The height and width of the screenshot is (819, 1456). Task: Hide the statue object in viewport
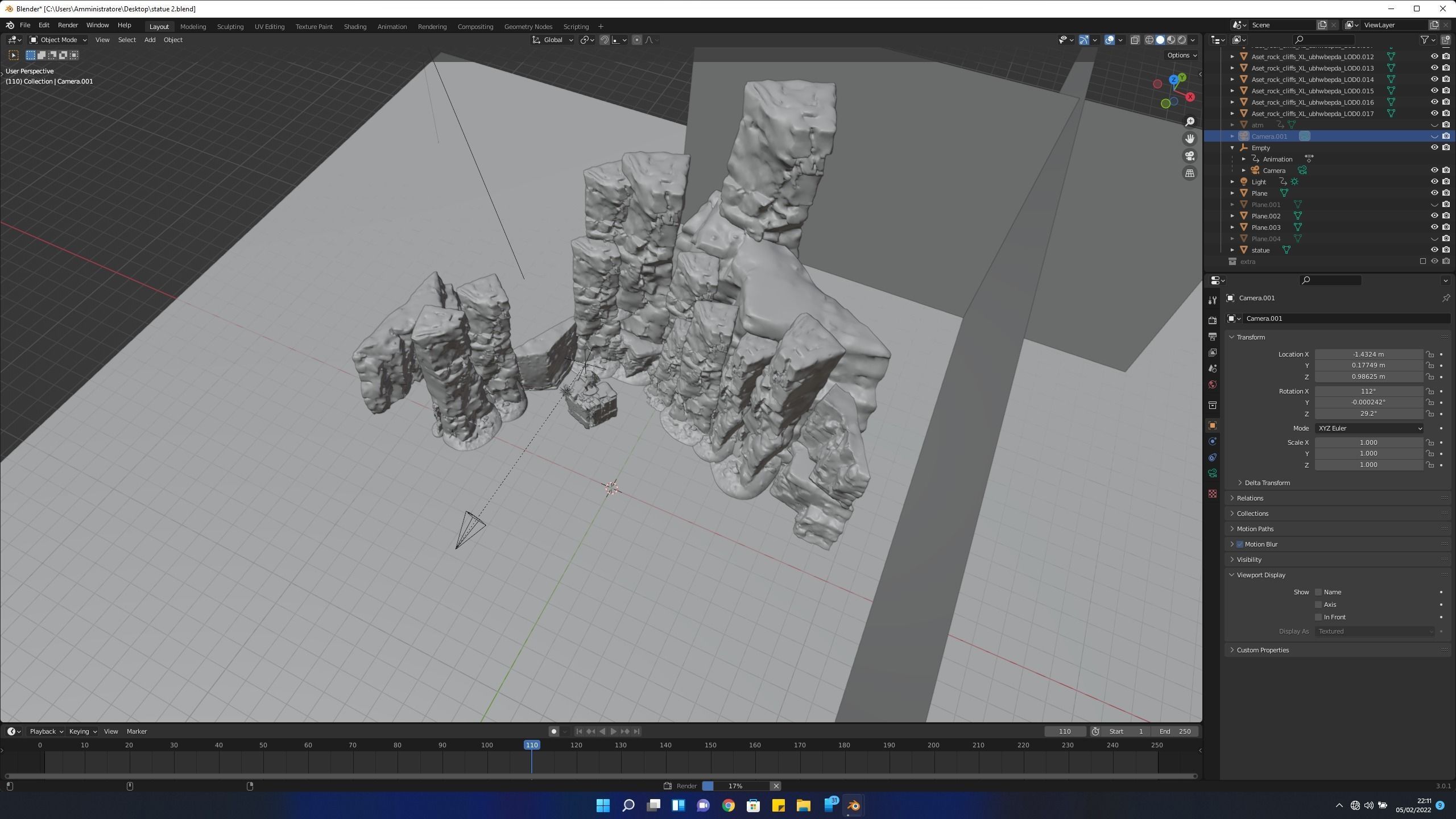point(1434,250)
